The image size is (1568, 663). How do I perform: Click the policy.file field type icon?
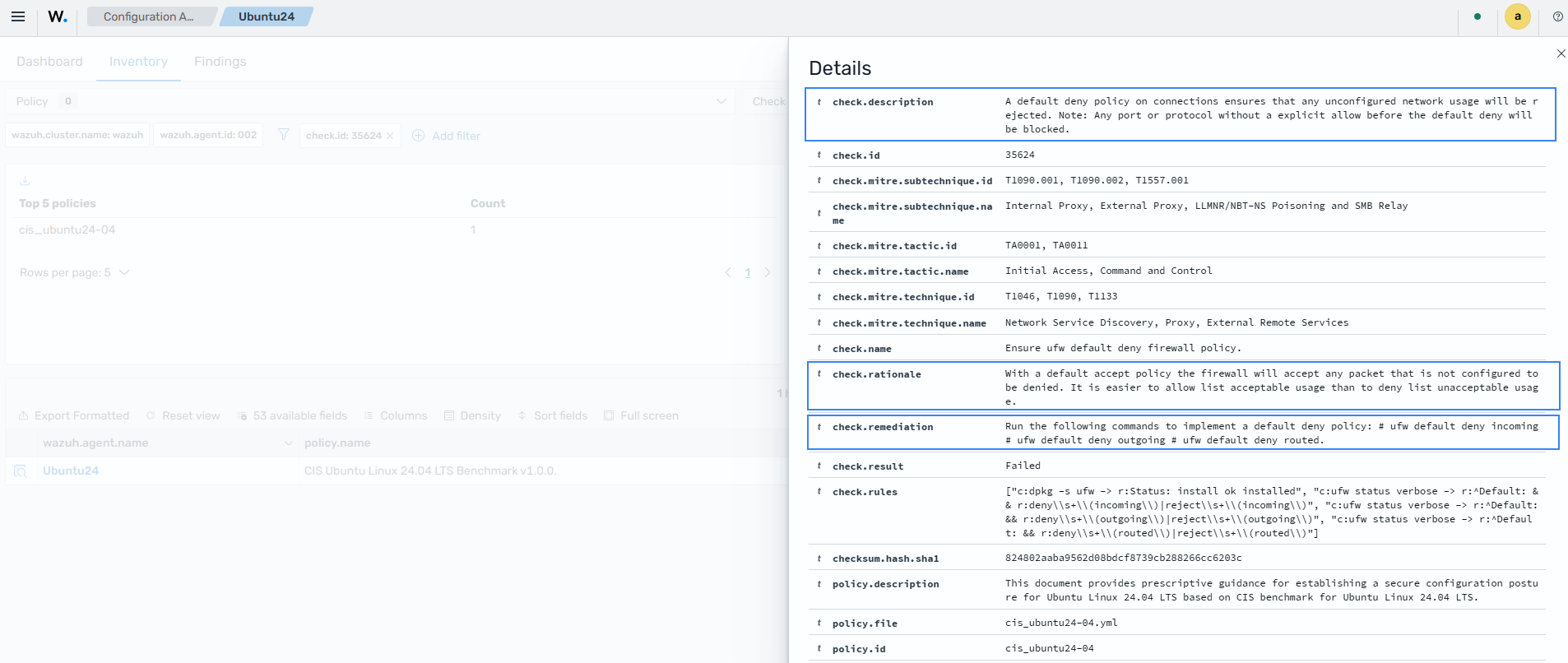point(819,623)
